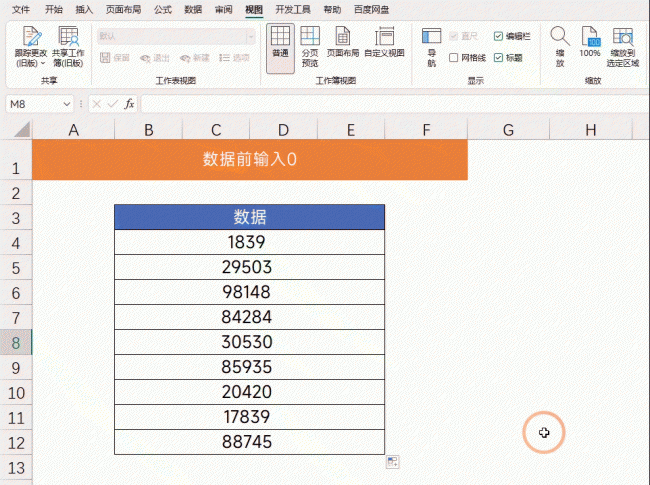Open Custom Views dialog
Viewport: 650px width, 485px height.
[384, 41]
